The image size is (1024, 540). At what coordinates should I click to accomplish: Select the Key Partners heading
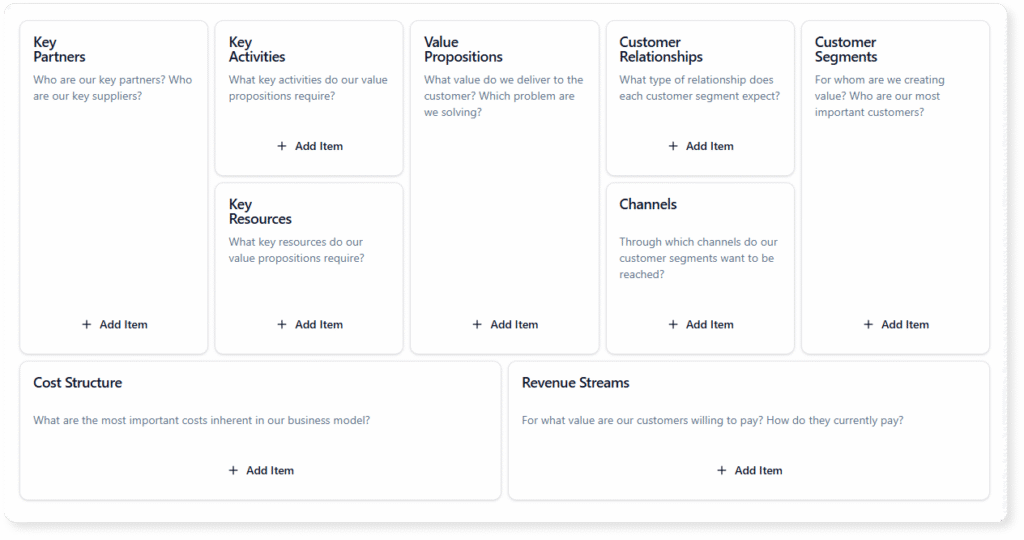[x=59, y=50]
